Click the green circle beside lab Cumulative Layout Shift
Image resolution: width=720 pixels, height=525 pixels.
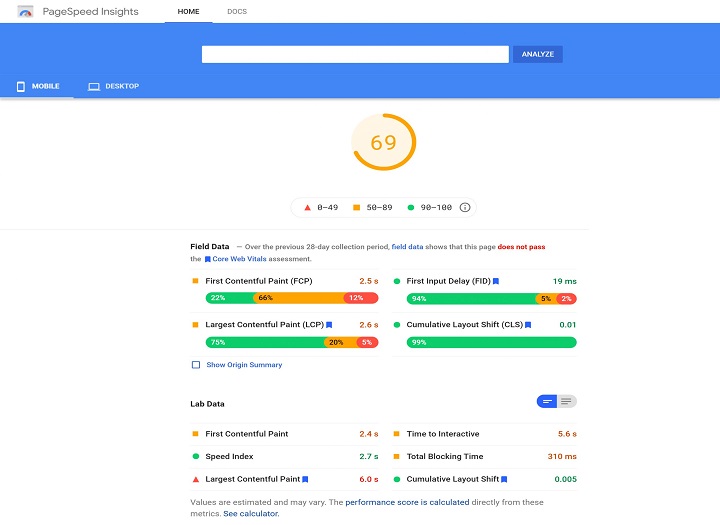click(x=397, y=480)
